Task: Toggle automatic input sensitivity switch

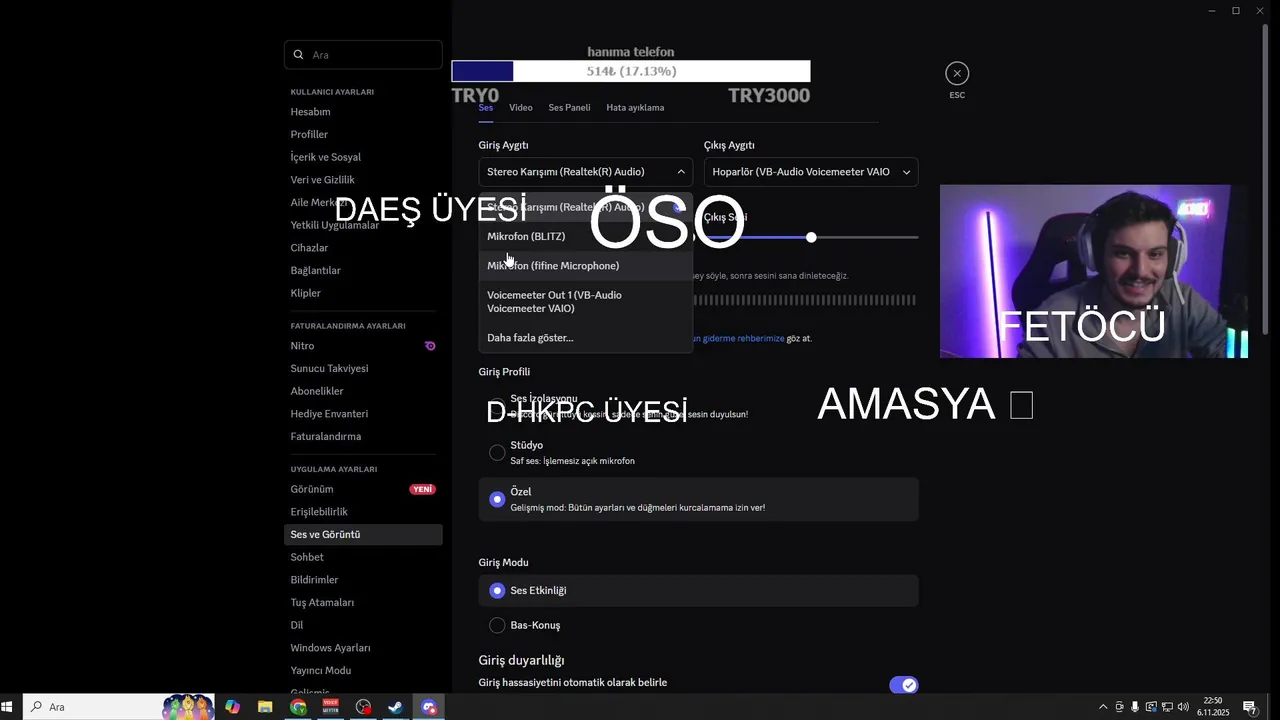Action: 904,685
